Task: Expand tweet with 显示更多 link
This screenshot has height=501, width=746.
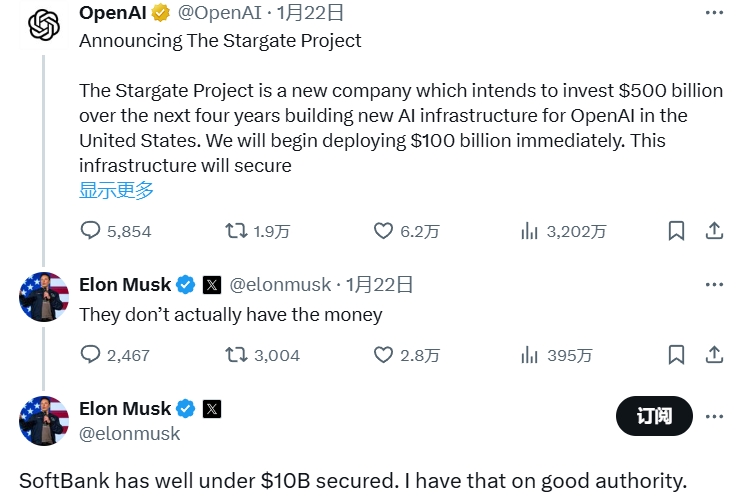Action: click(x=116, y=190)
